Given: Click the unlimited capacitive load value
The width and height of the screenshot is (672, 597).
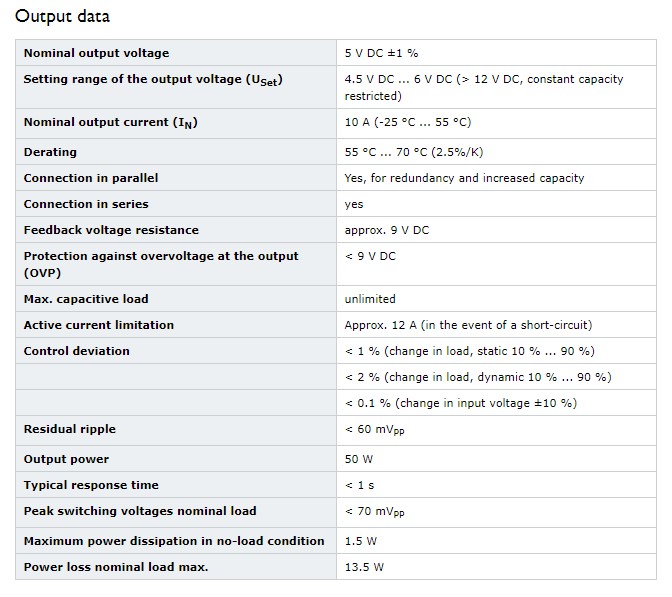Looking at the screenshot, I should tap(370, 299).
